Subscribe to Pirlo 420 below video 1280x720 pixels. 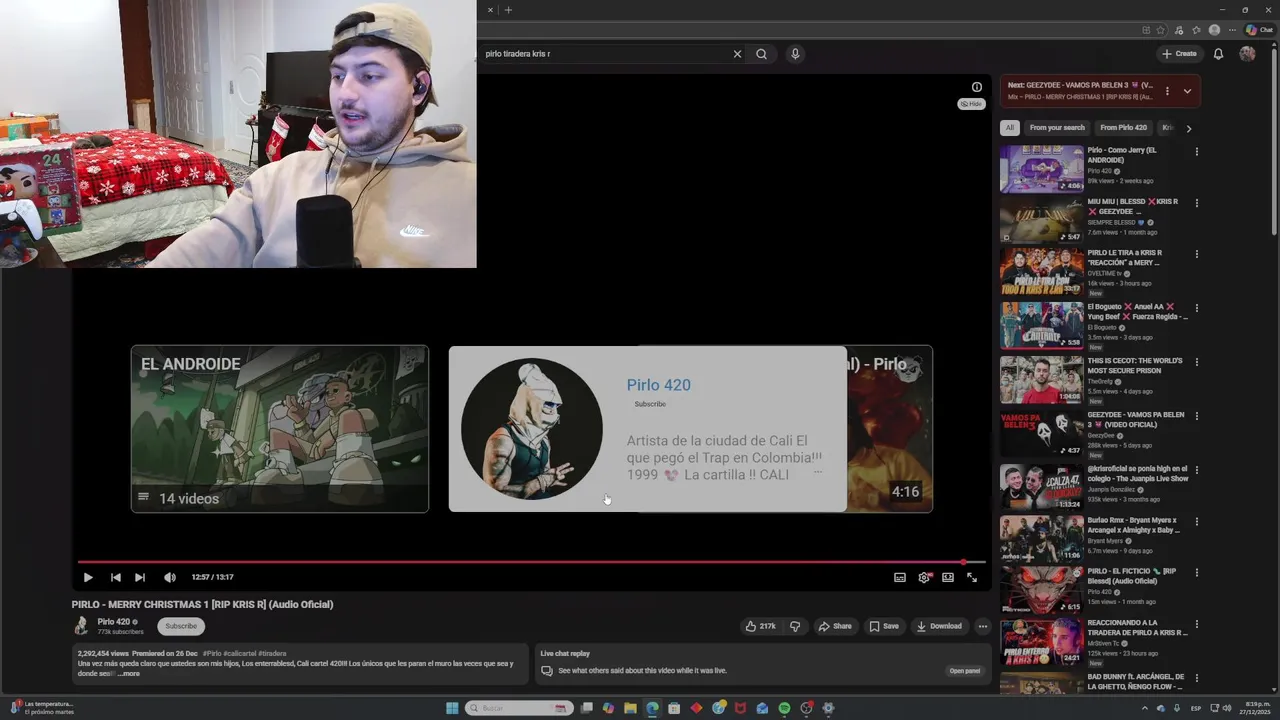181,626
